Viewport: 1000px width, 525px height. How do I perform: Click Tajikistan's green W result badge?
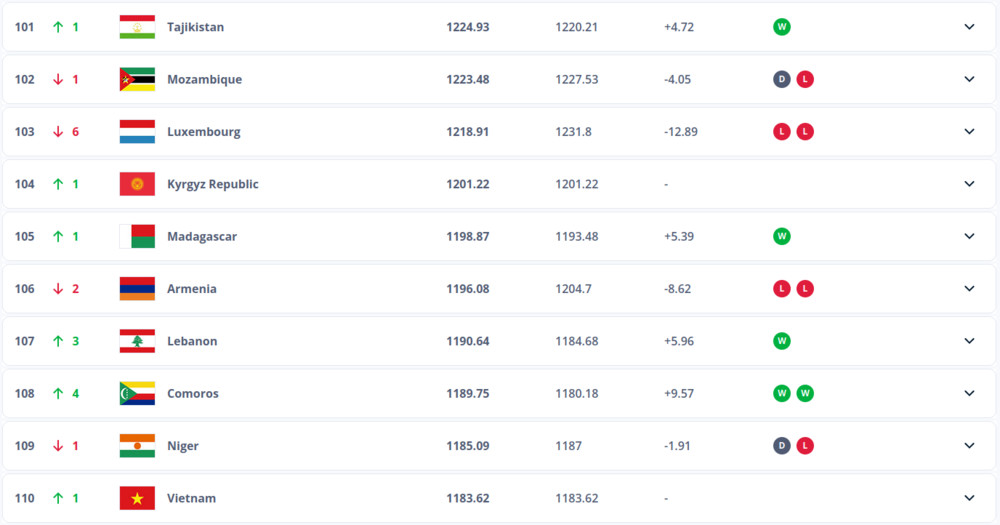[x=782, y=27]
